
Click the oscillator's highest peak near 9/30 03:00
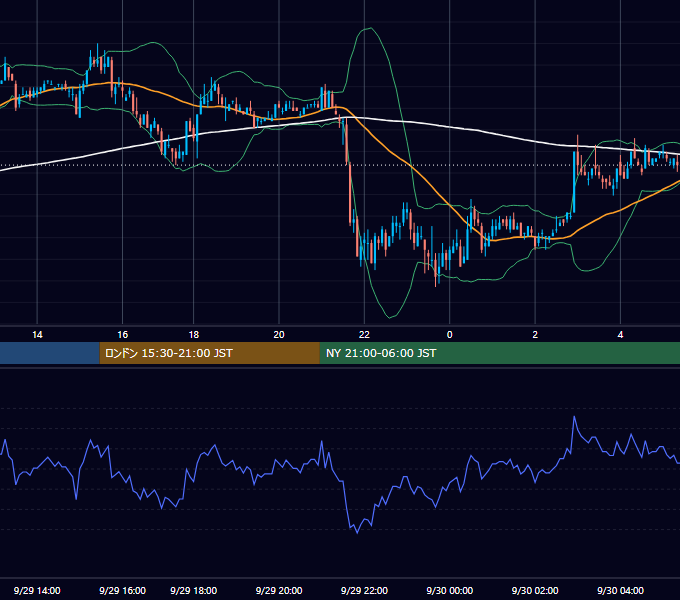point(574,417)
